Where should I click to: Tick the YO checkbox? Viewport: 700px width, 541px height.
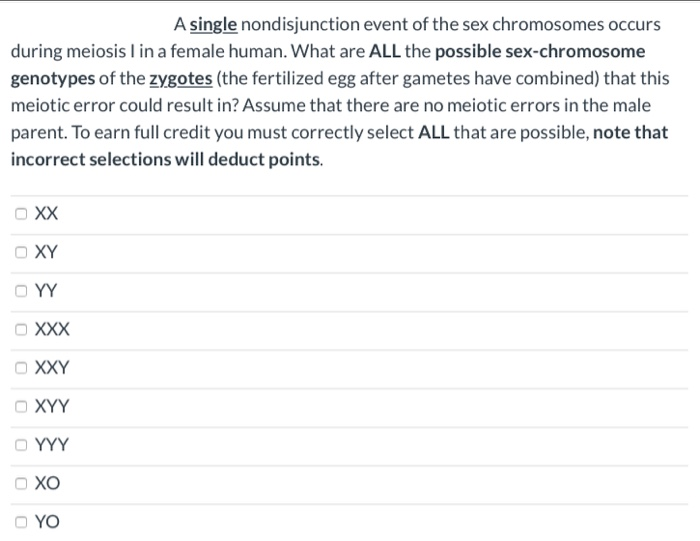(x=21, y=522)
